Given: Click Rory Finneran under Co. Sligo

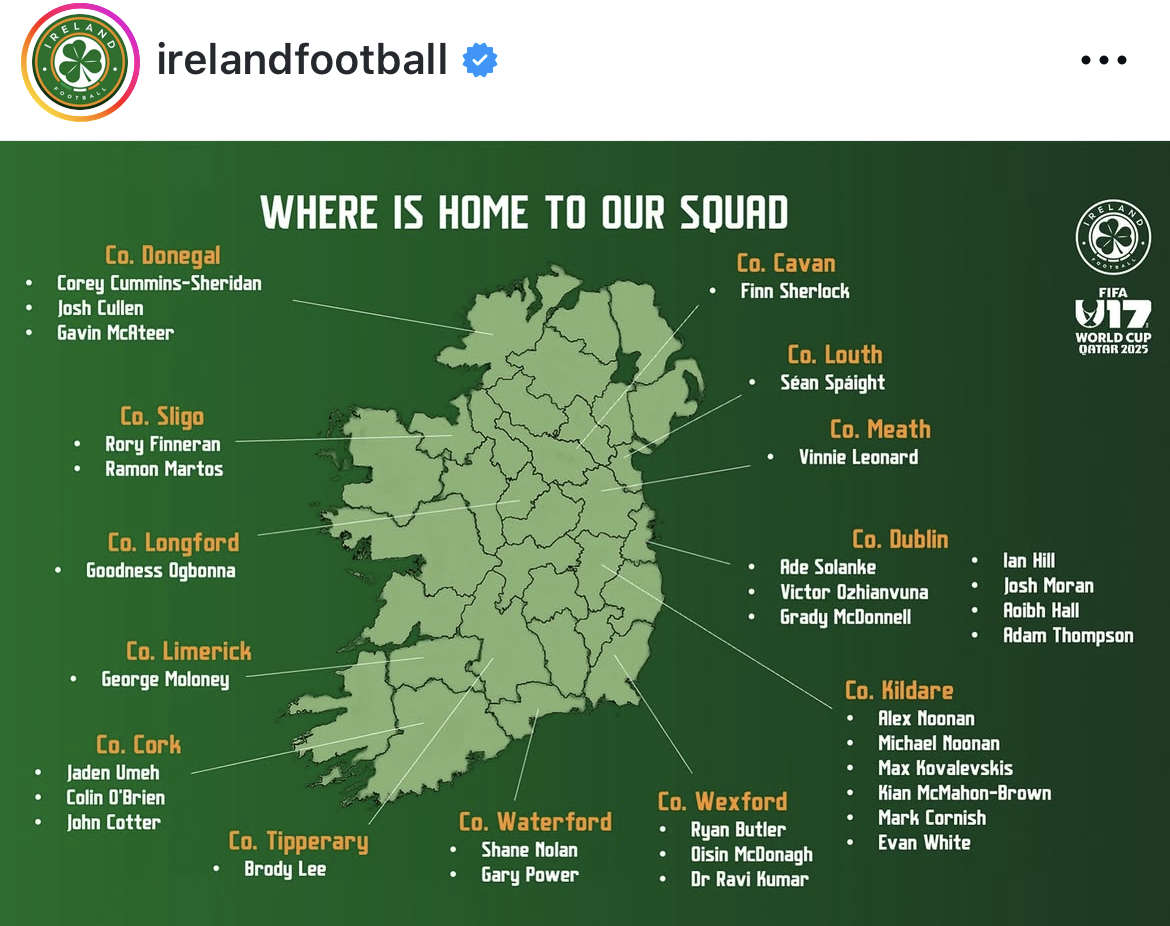Looking at the screenshot, I should click(163, 444).
